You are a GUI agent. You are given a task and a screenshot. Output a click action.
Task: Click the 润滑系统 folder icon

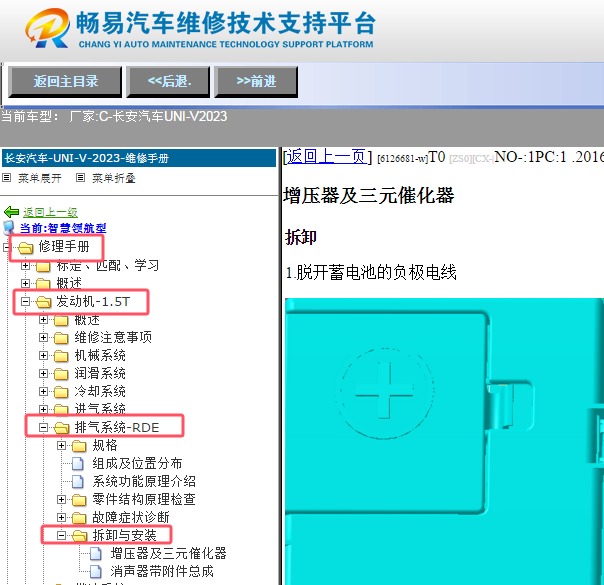coord(61,374)
